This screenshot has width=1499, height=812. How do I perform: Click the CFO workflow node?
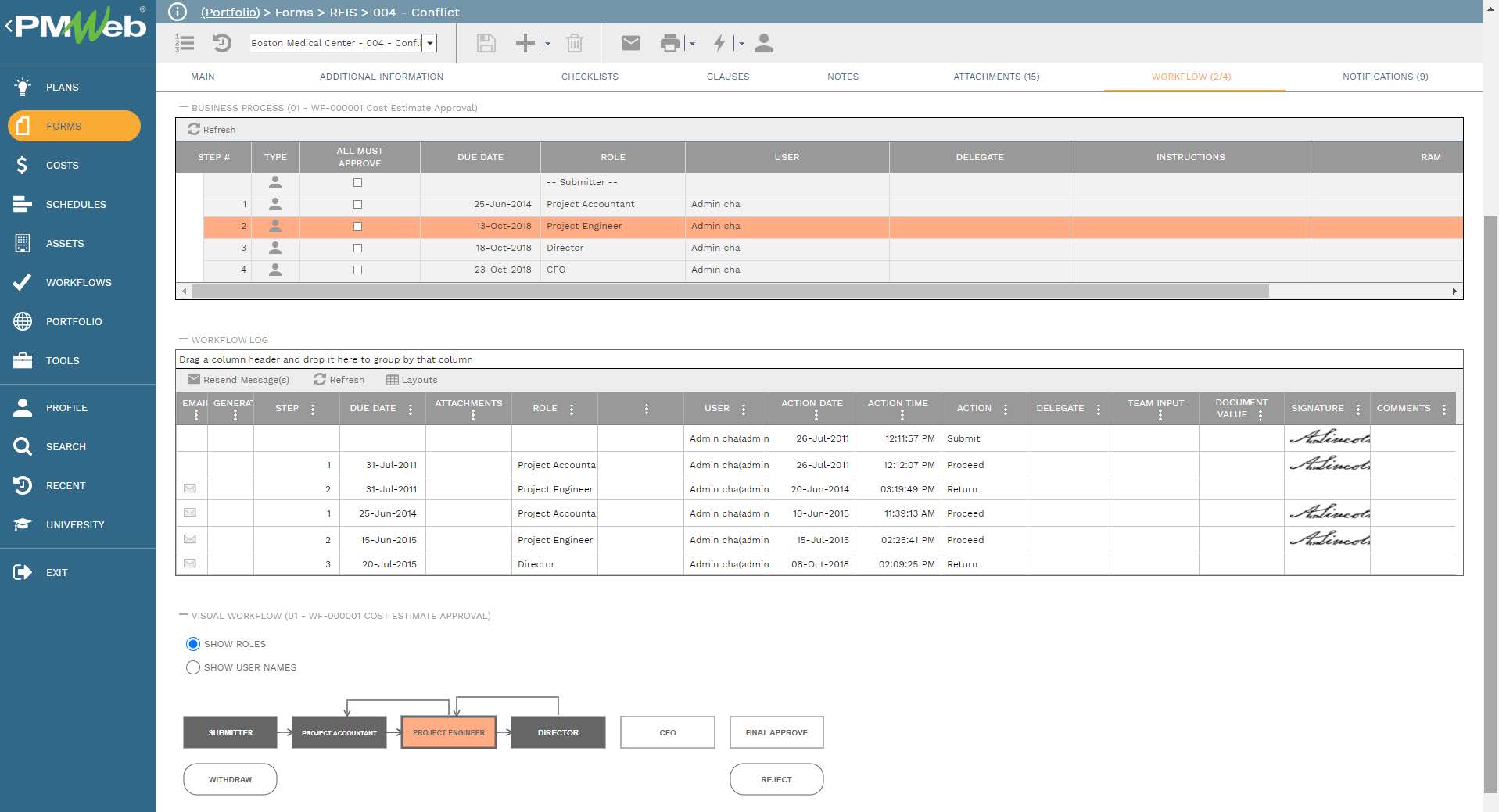tap(668, 732)
